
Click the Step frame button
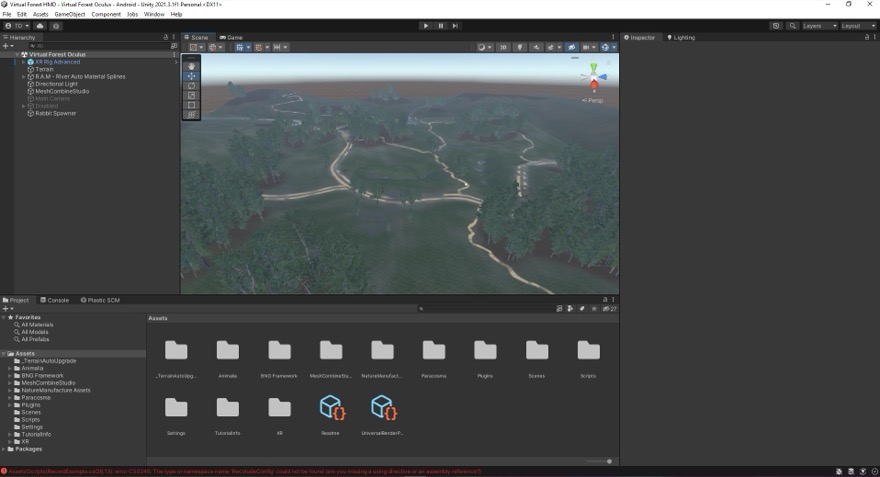(455, 26)
